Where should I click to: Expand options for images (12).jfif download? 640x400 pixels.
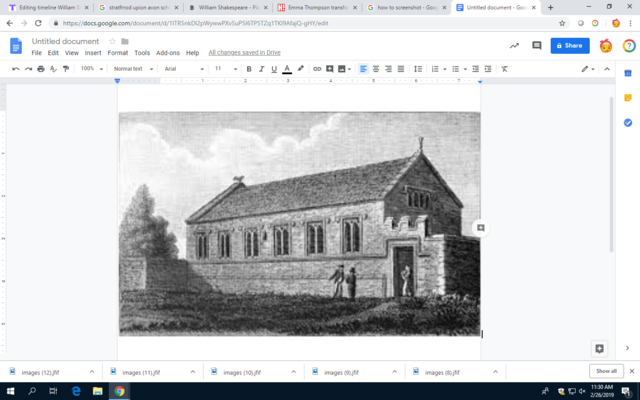click(92, 372)
